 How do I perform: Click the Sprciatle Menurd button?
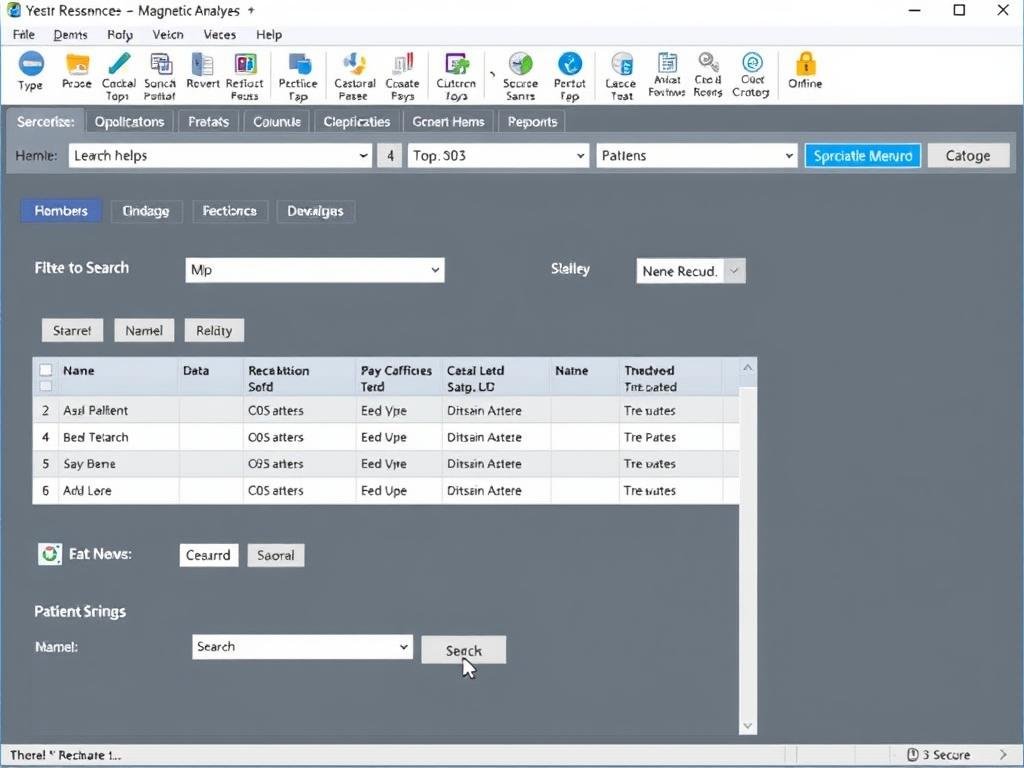862,156
